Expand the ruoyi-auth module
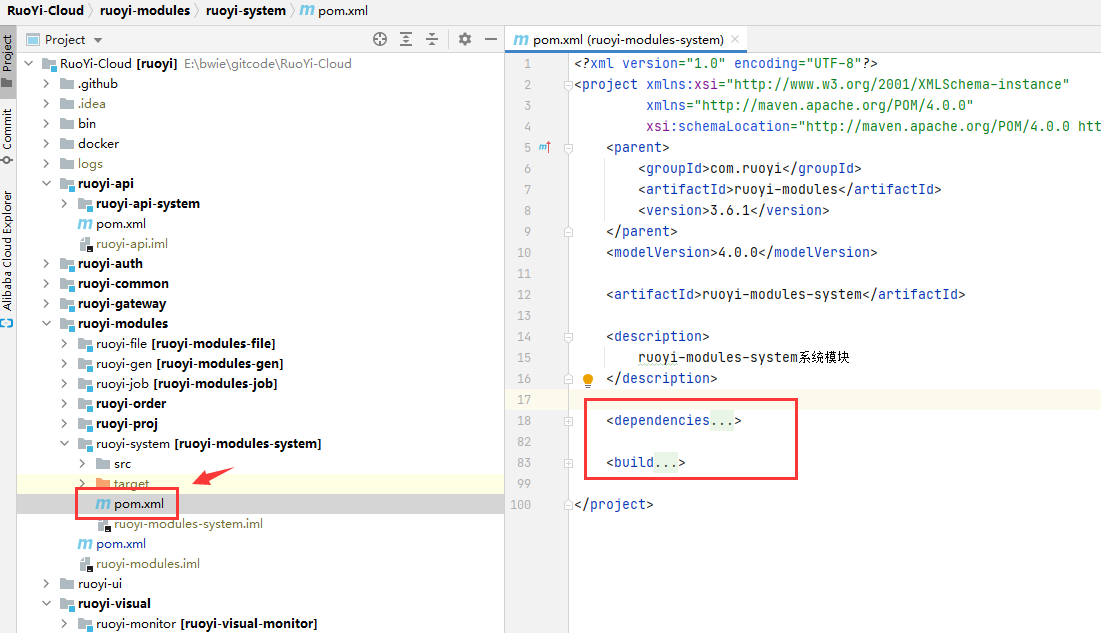This screenshot has width=1101, height=633. pos(46,263)
